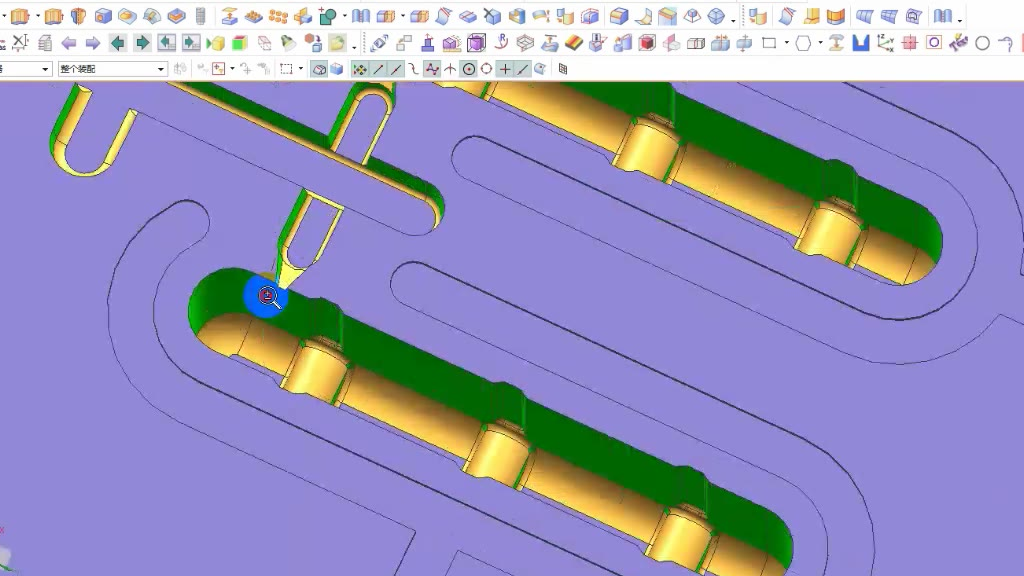Viewport: 1024px width, 576px height.
Task: Expand the rectangle tool dropdown arrow
Action: (x=786, y=43)
